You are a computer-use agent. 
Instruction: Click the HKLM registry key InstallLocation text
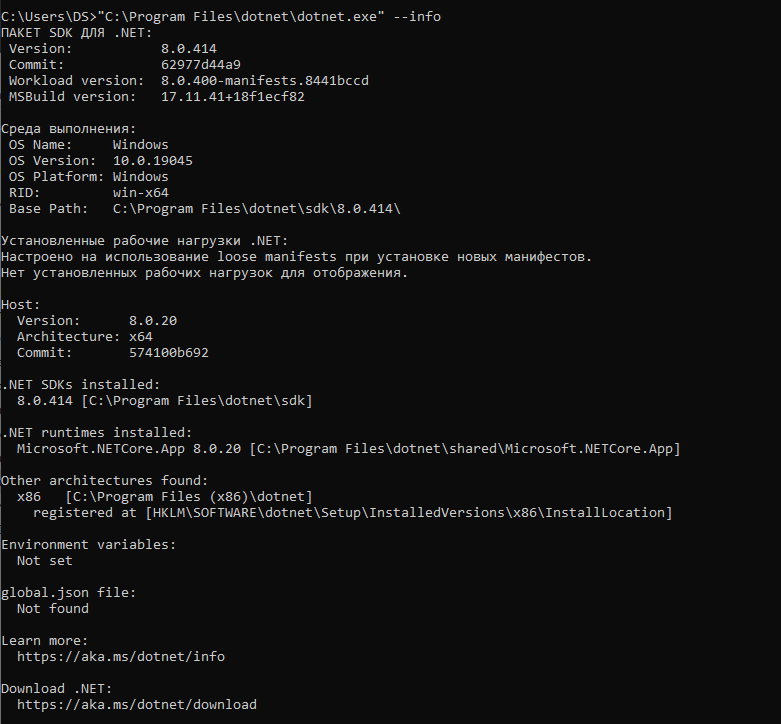pos(408,513)
